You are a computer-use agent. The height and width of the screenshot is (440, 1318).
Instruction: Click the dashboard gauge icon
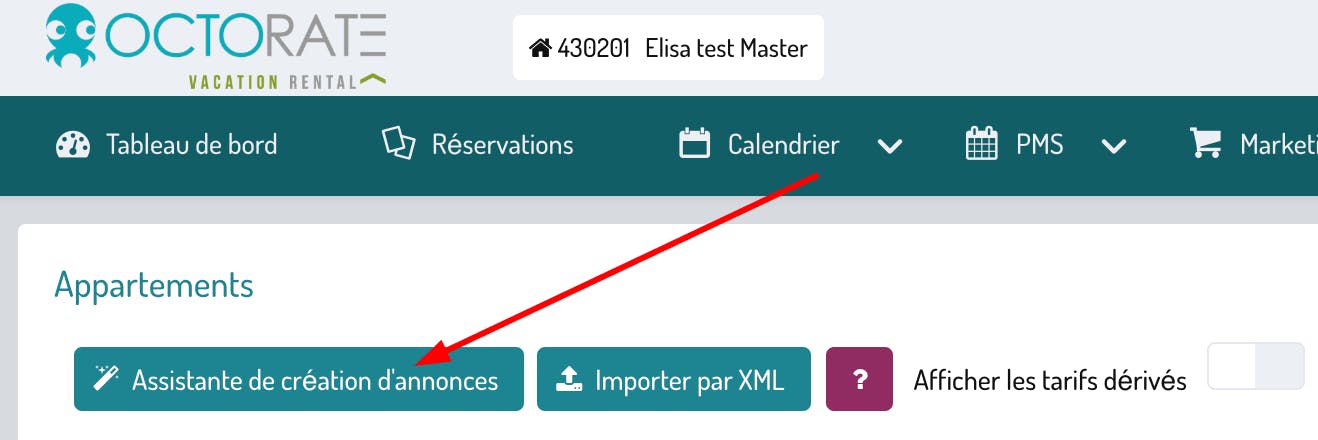coord(73,145)
